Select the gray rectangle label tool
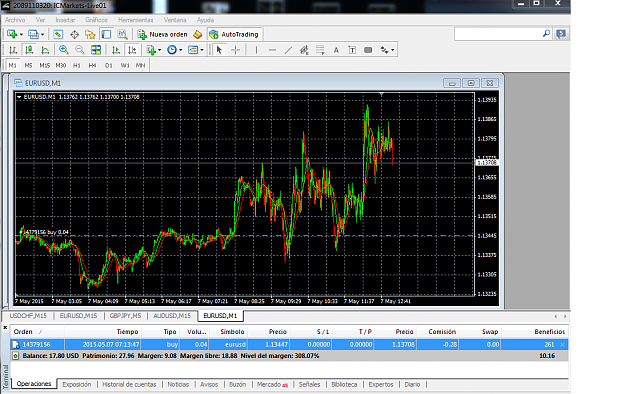This screenshot has width=625, height=394. pos(368,50)
